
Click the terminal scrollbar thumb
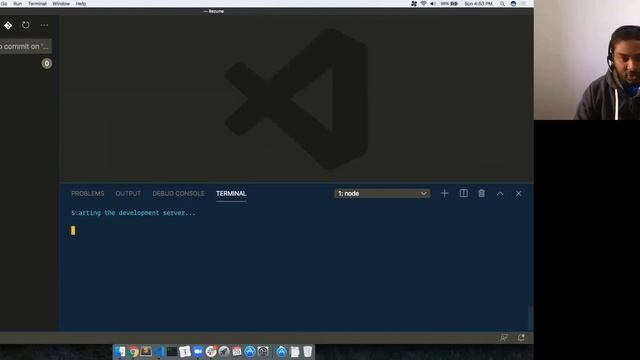[x=530, y=318]
